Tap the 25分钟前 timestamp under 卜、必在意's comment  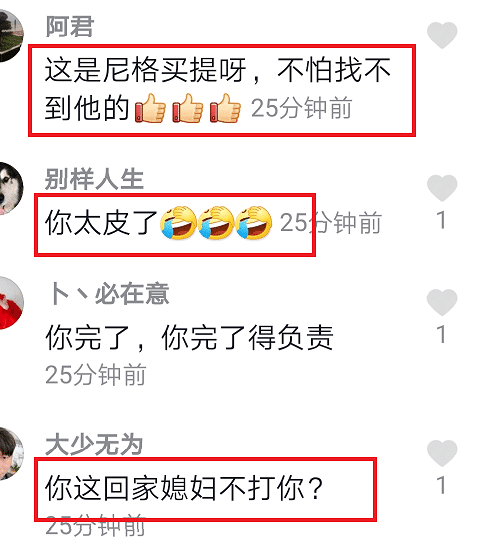[96, 375]
